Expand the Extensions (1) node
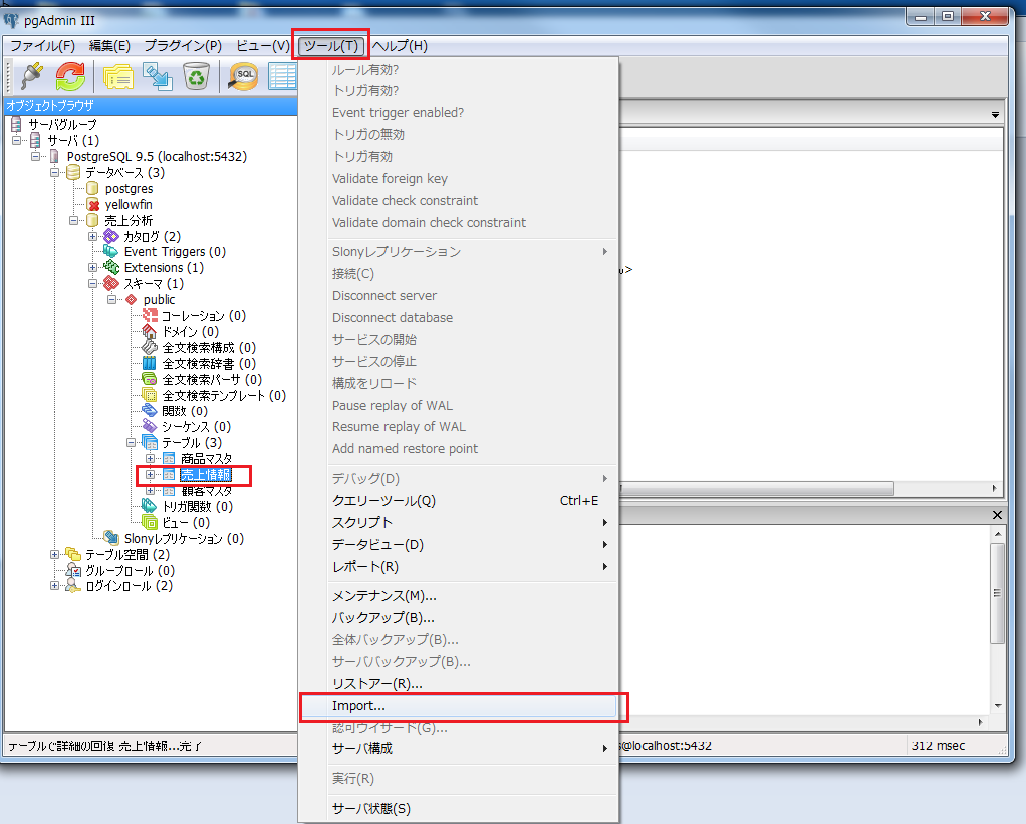 coord(92,268)
